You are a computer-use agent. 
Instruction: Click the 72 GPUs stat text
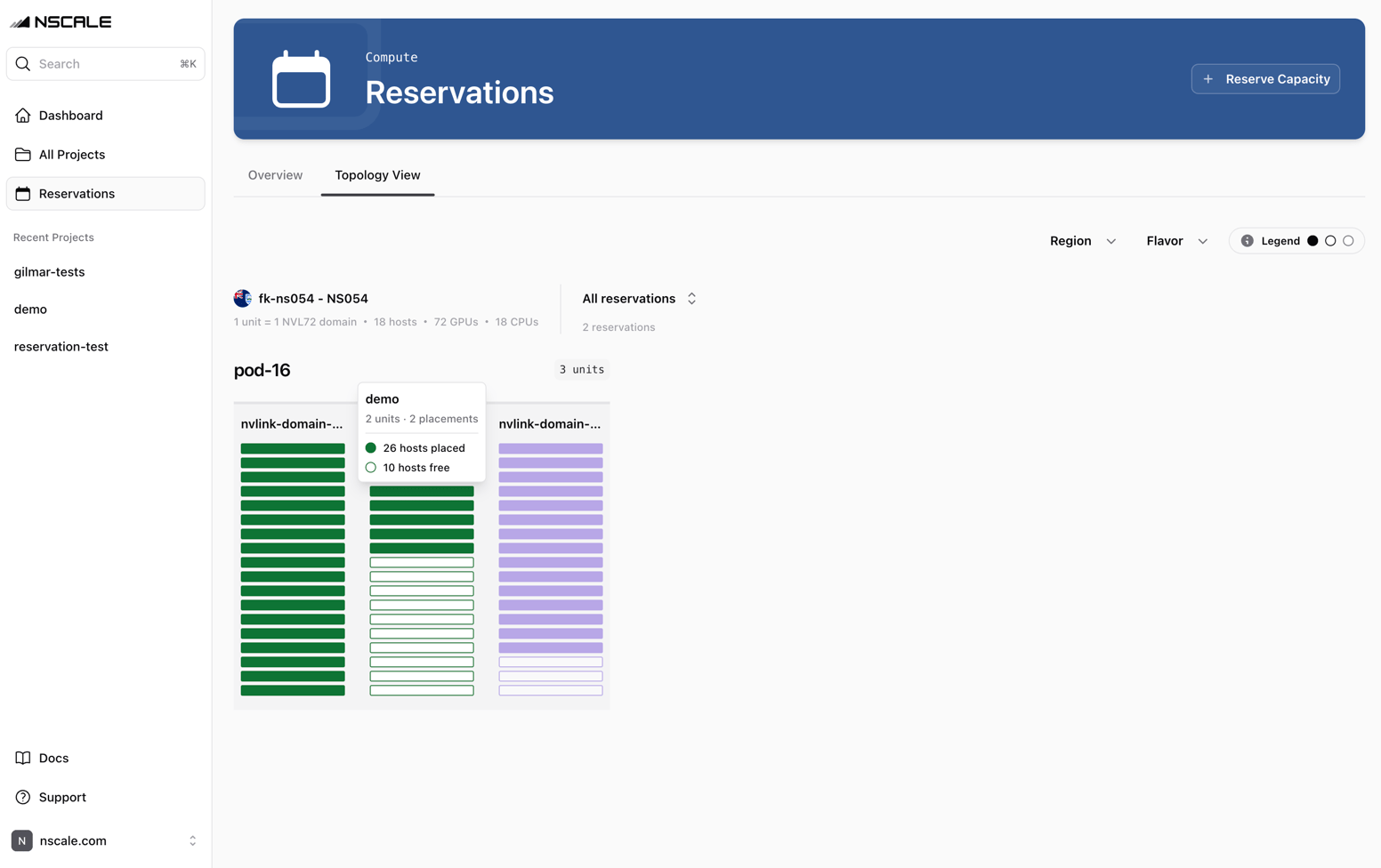coord(456,322)
